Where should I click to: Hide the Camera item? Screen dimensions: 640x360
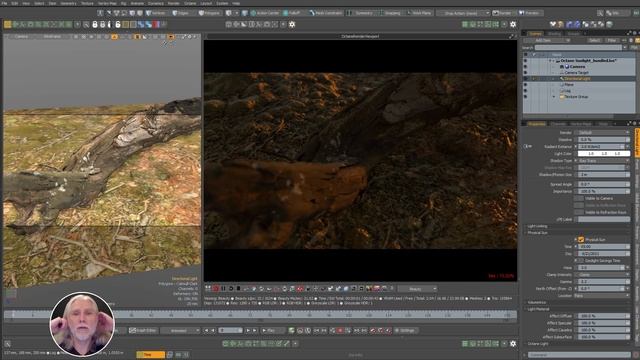click(525, 67)
